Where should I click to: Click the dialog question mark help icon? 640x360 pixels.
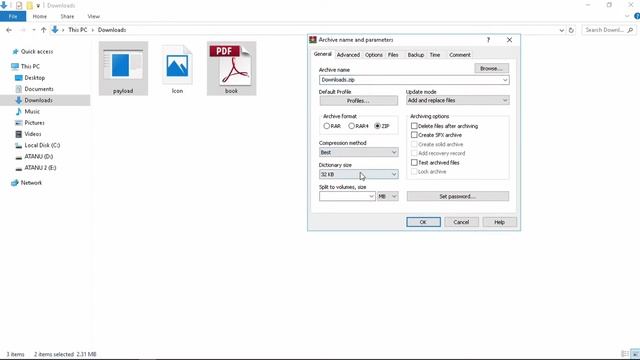[x=488, y=40]
